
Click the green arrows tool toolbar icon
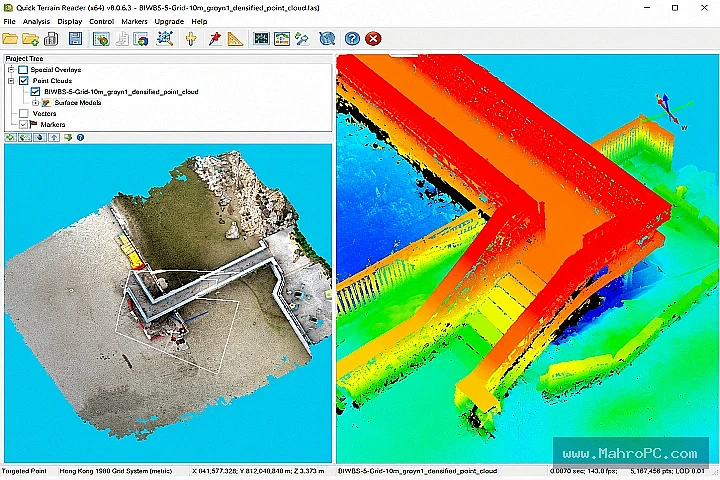click(x=302, y=39)
